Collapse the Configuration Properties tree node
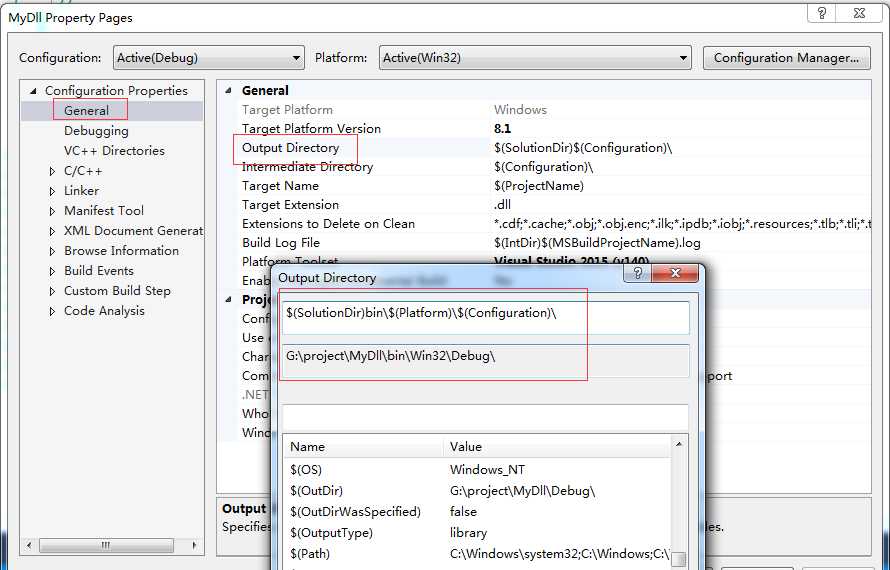This screenshot has height=570, width=890. [33, 91]
